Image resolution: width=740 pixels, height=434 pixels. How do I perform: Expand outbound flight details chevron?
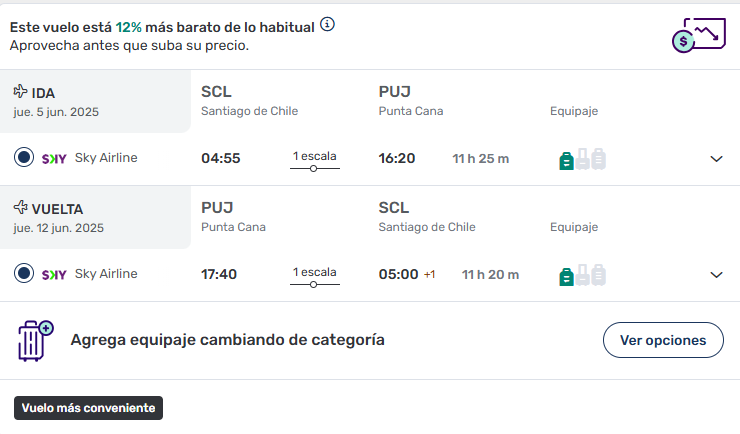[716, 159]
